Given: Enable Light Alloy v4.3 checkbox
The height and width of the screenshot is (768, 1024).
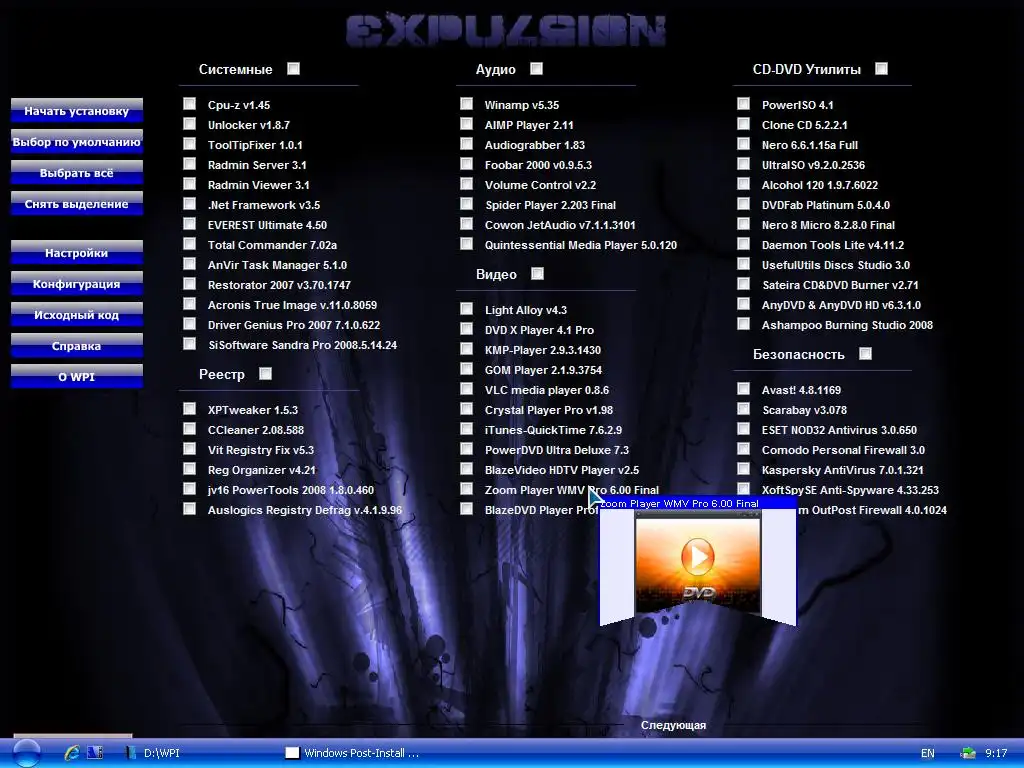Looking at the screenshot, I should (x=466, y=308).
